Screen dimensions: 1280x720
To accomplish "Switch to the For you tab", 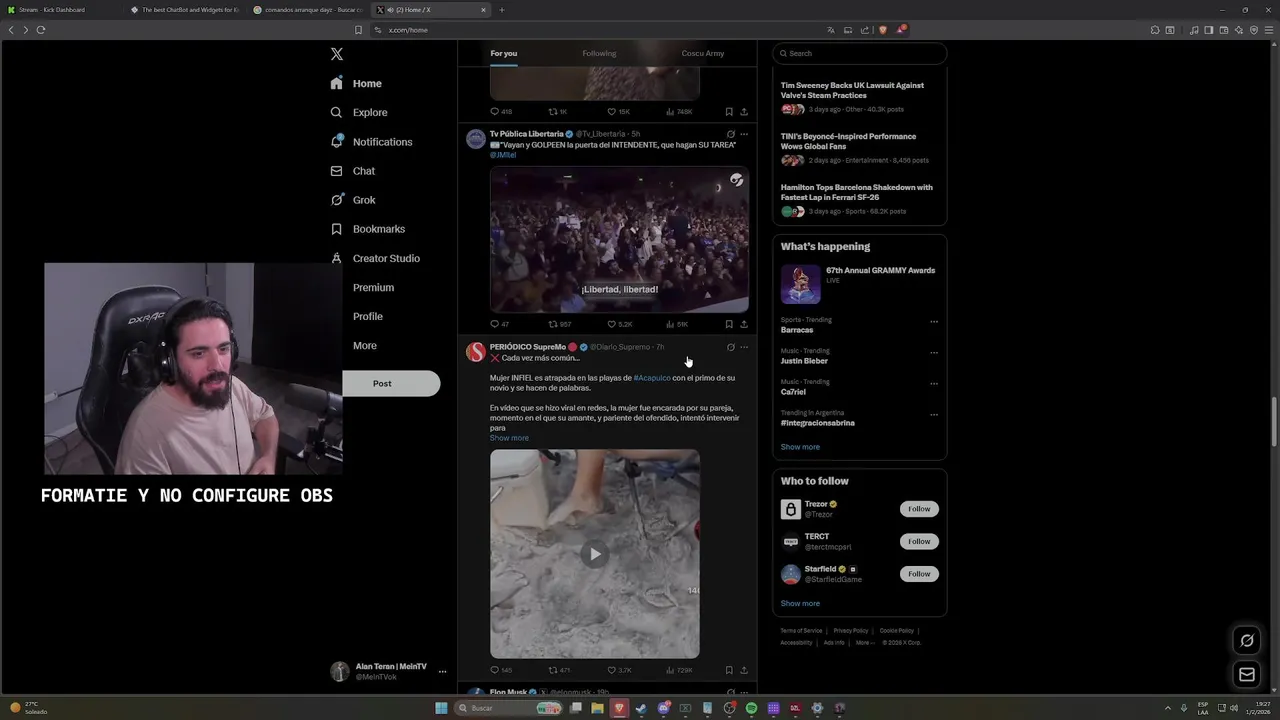I will (x=504, y=53).
